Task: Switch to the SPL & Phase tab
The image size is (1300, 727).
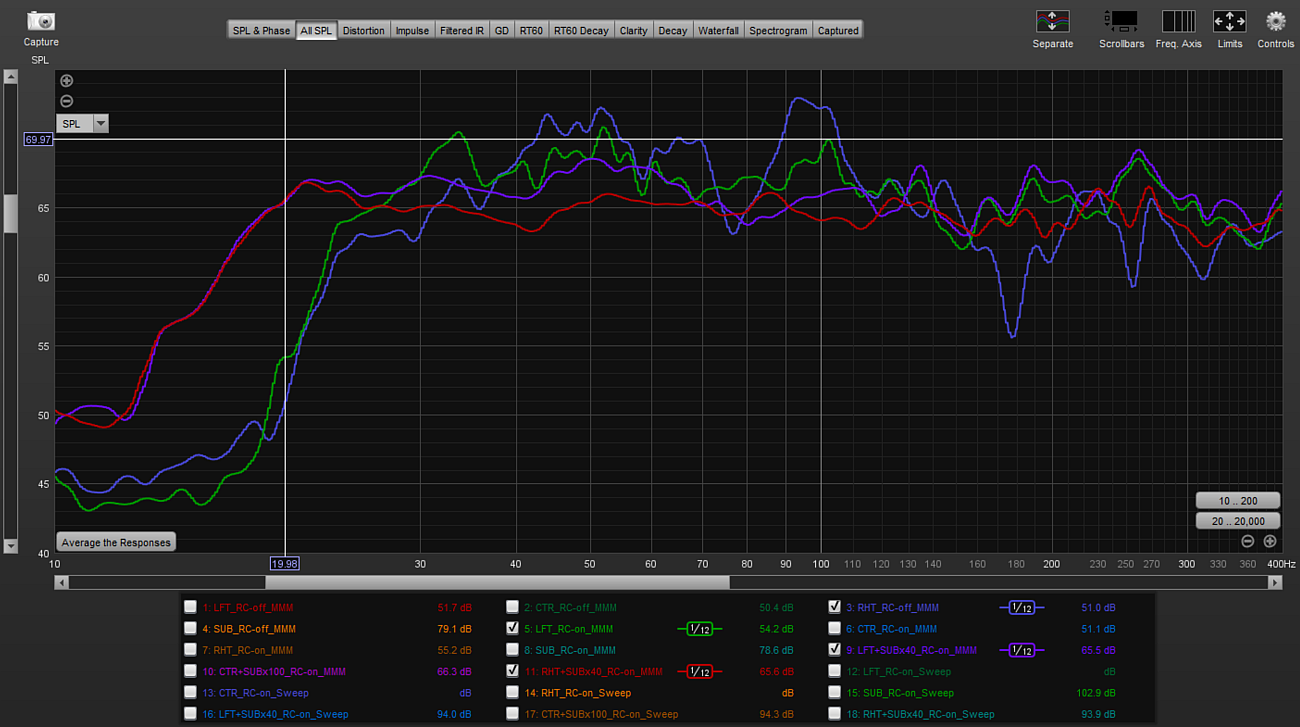Action: point(261,30)
